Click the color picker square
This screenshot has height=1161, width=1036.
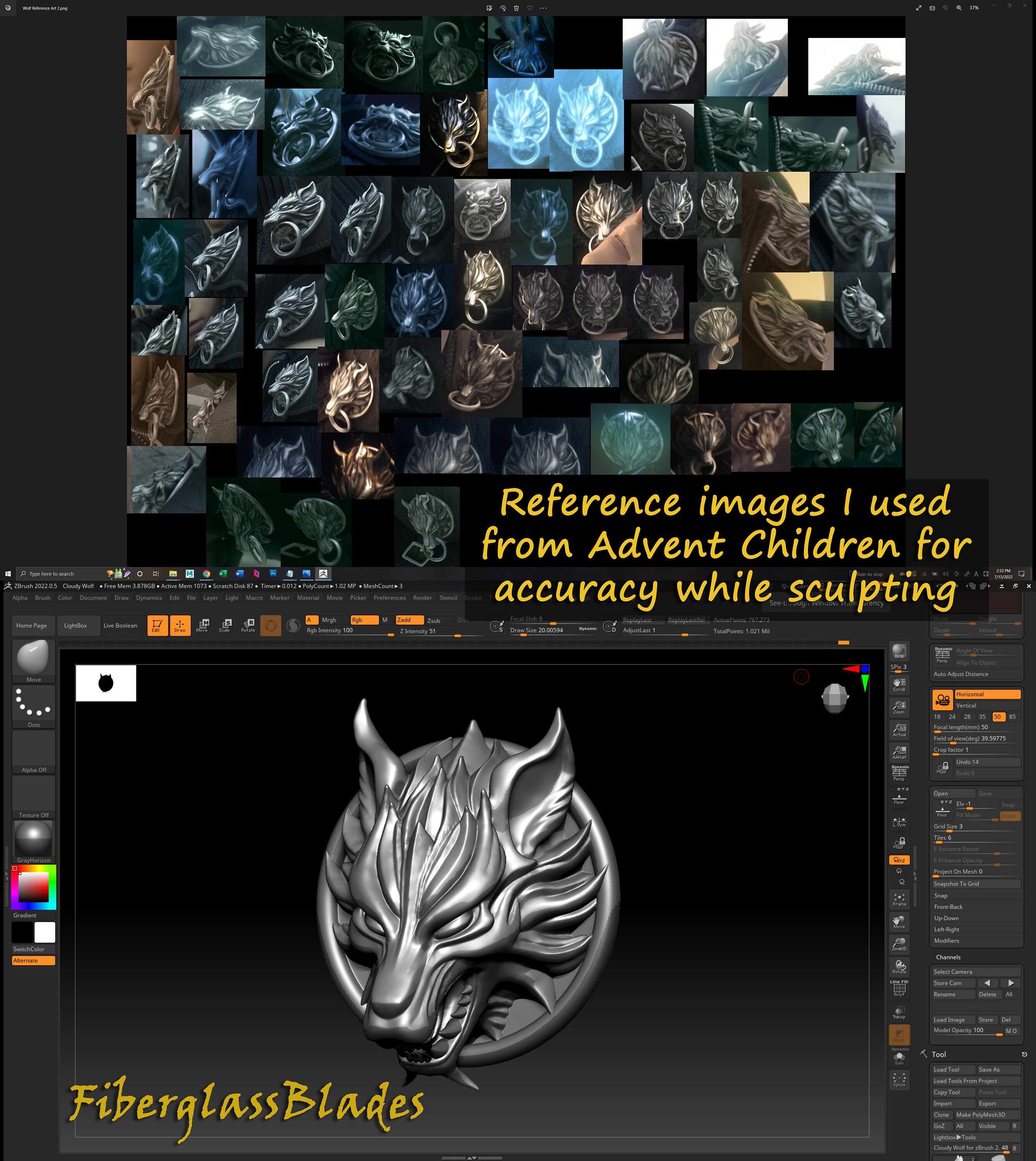[34, 887]
